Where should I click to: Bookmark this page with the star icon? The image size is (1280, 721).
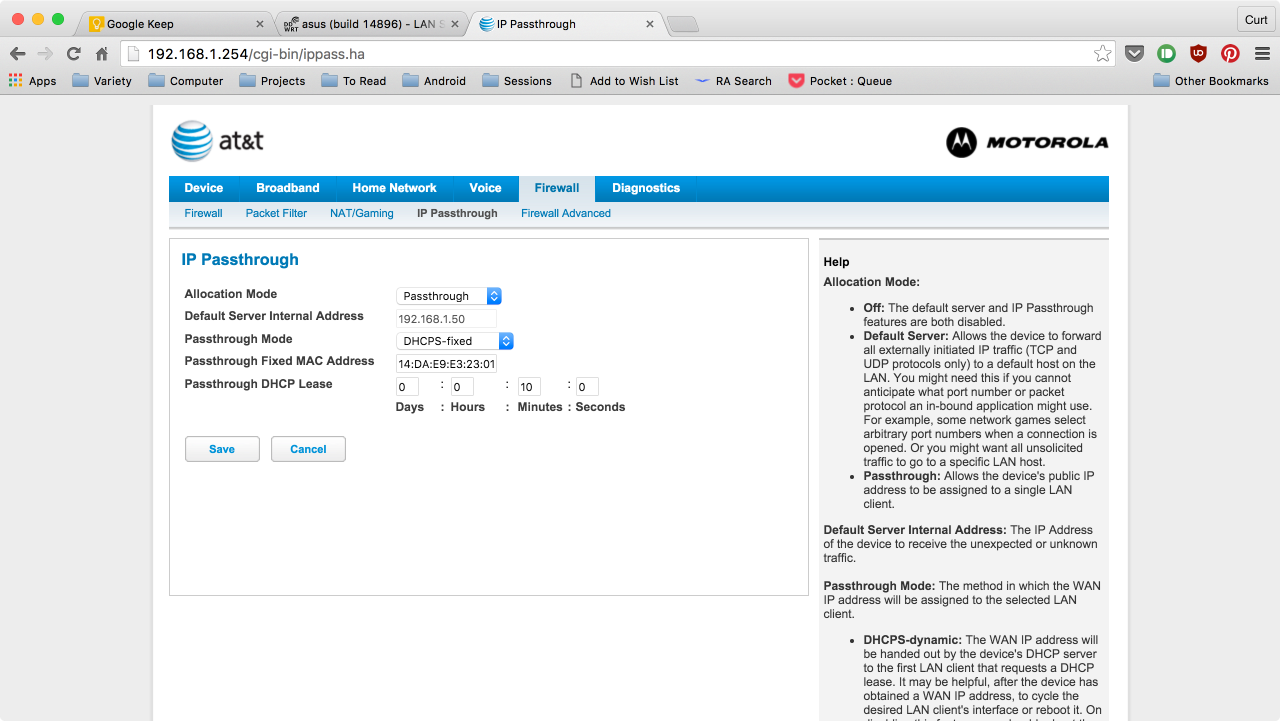click(x=1102, y=54)
